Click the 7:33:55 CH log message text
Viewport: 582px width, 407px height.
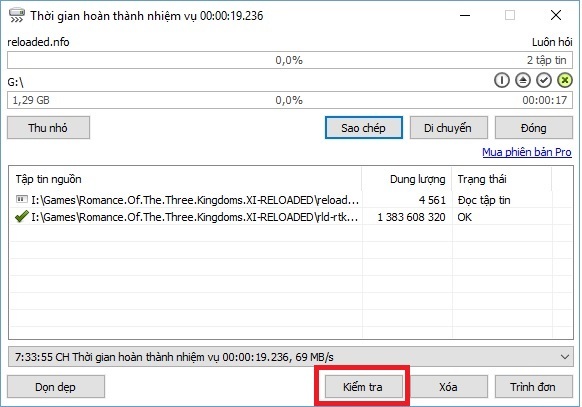click(174, 357)
